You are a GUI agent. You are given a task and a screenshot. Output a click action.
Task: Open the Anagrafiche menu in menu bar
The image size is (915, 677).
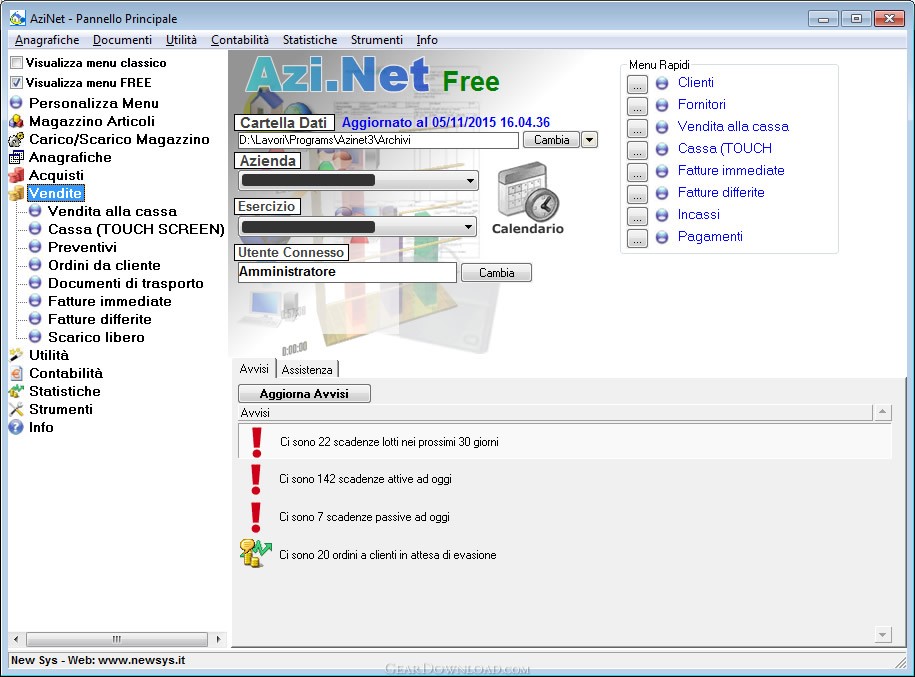pos(47,40)
